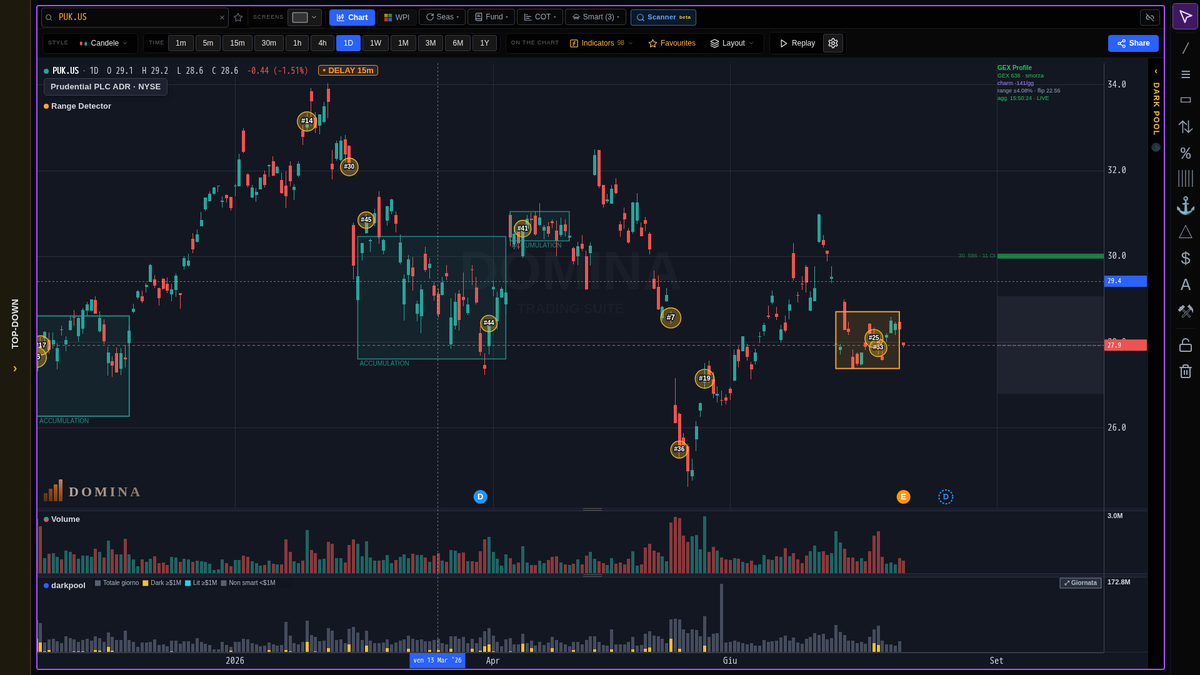
Task: Open the Layout dropdown
Action: click(x=733, y=43)
